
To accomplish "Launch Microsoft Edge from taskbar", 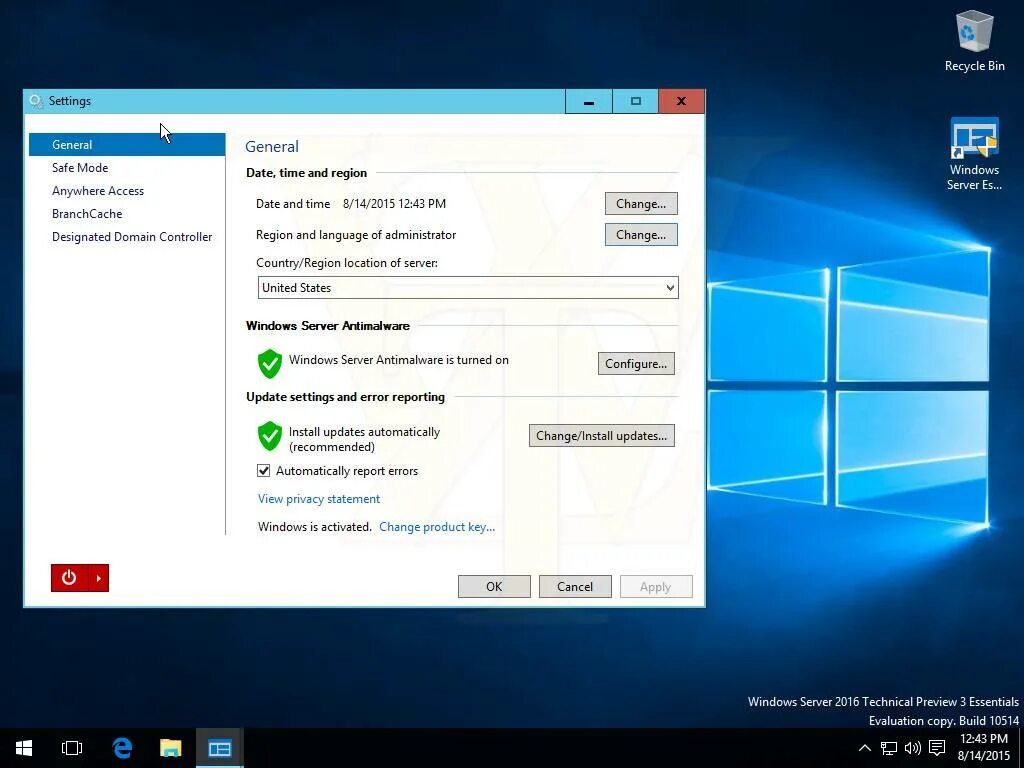I will coord(121,748).
